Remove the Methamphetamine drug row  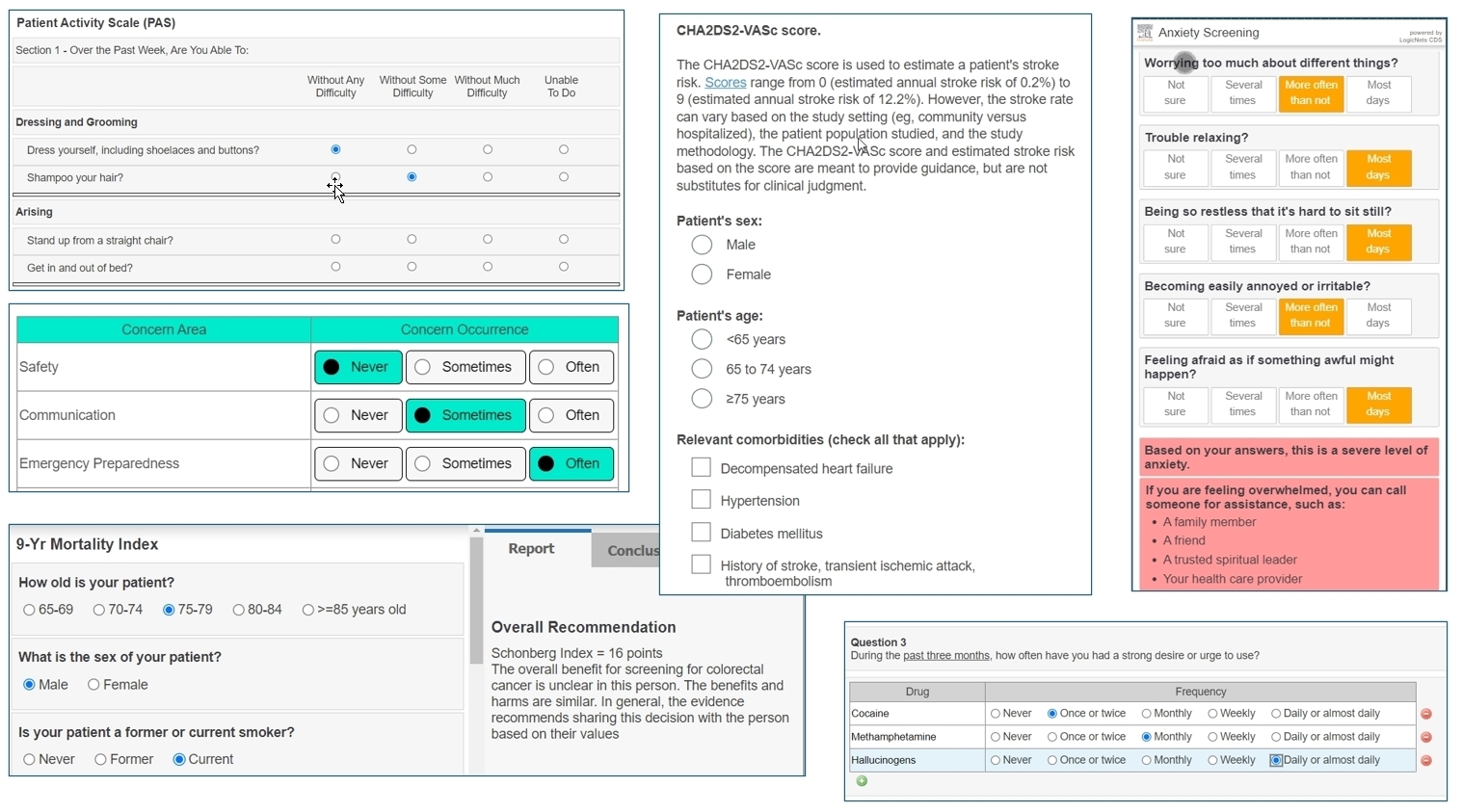tap(1426, 737)
